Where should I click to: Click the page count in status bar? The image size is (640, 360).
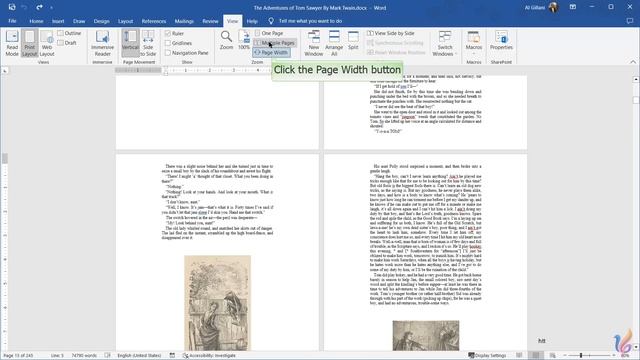coord(18,356)
